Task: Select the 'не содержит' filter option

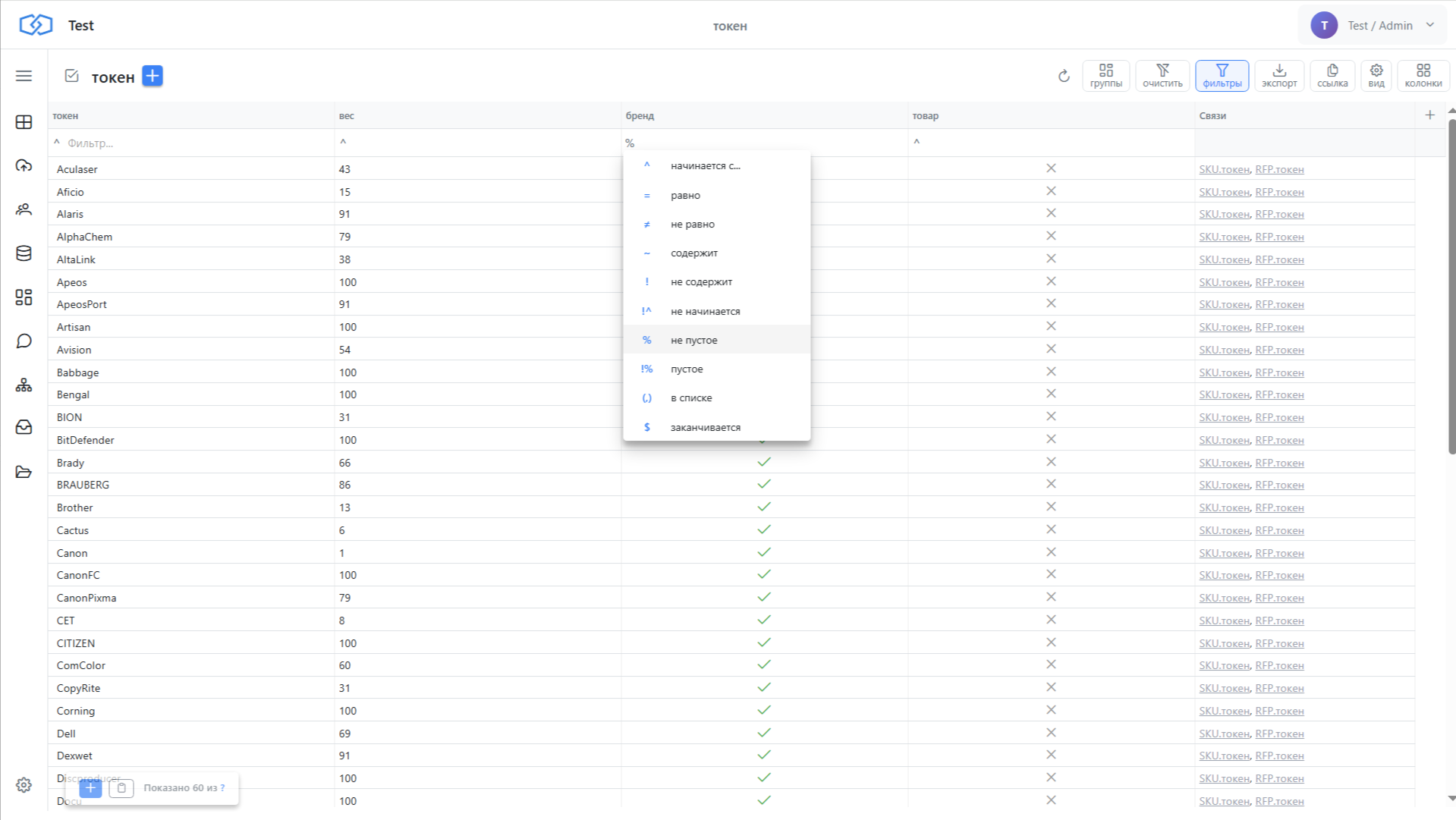Action: point(716,281)
